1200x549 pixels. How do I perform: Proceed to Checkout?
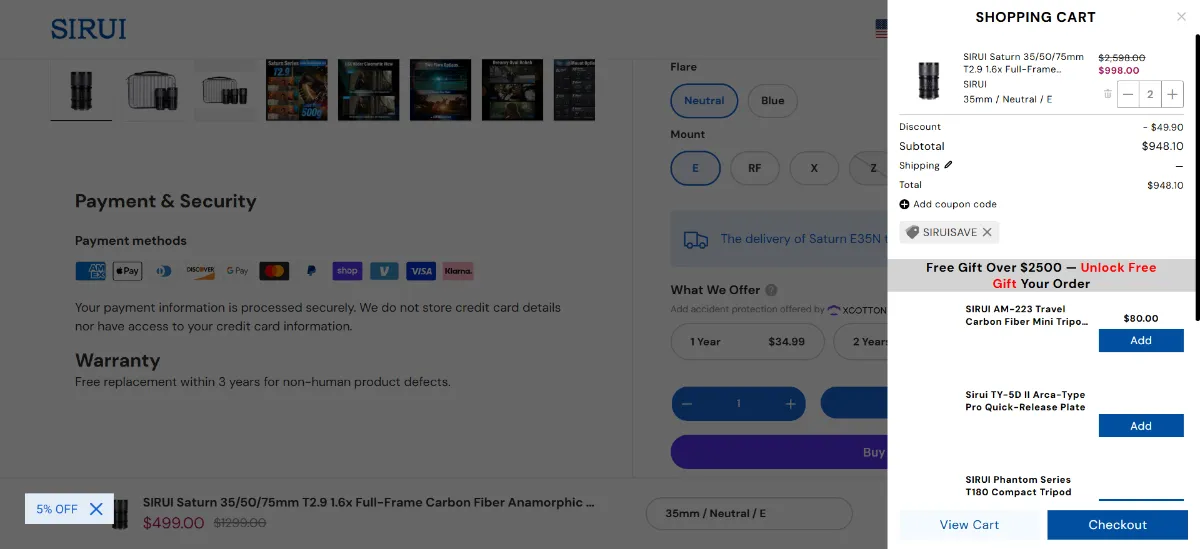click(1118, 525)
